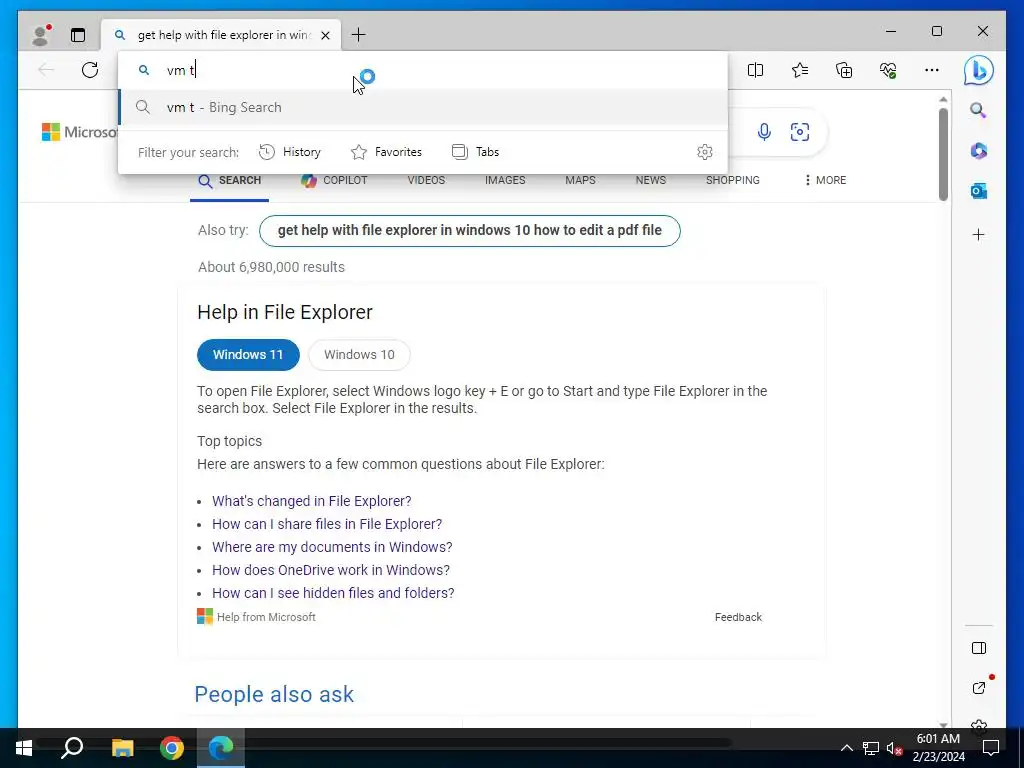Click the Microsoft logo in the page header
The image size is (1024, 768).
[80, 132]
